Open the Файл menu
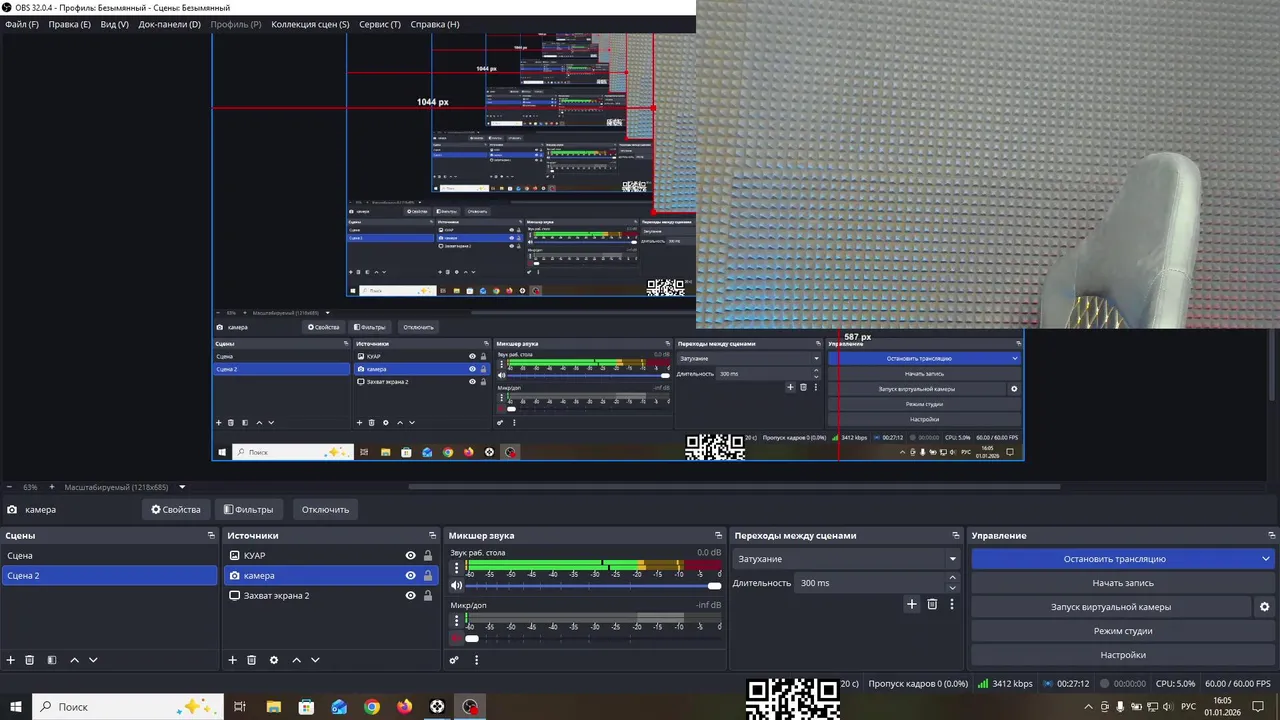Viewport: 1280px width, 720px height. (x=21, y=24)
